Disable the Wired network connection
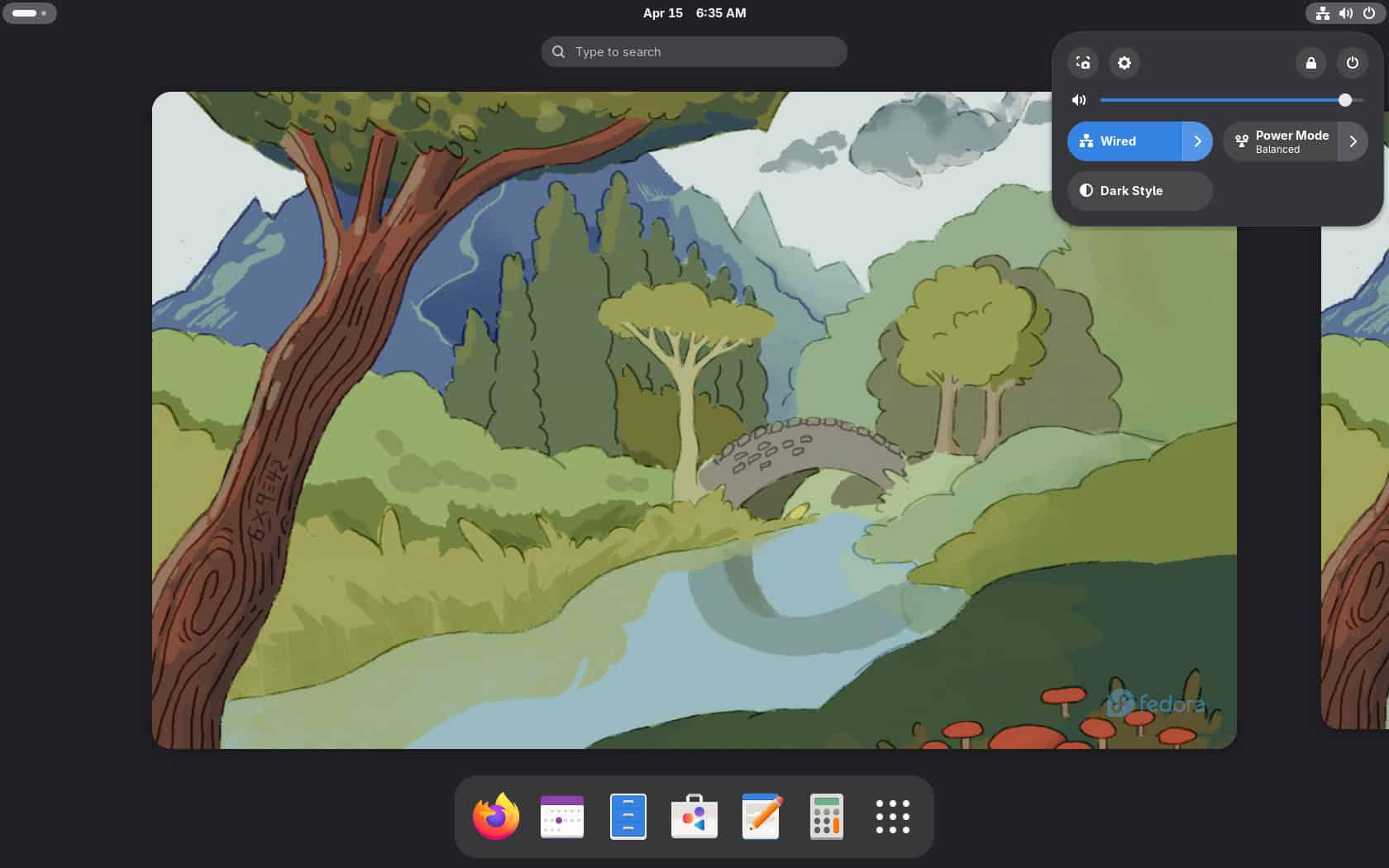The height and width of the screenshot is (868, 1389). tap(1124, 141)
